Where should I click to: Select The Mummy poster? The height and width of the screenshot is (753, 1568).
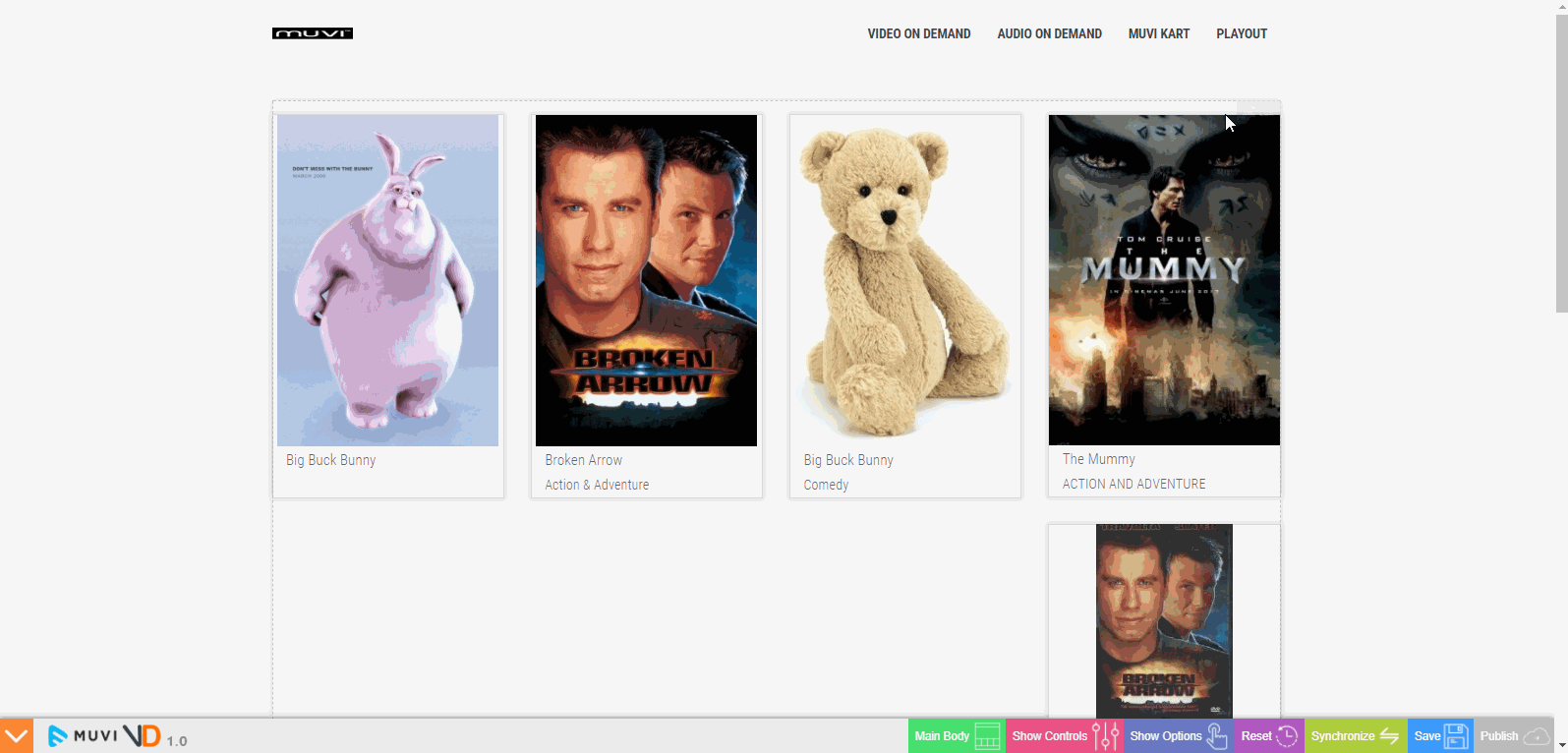(1164, 280)
